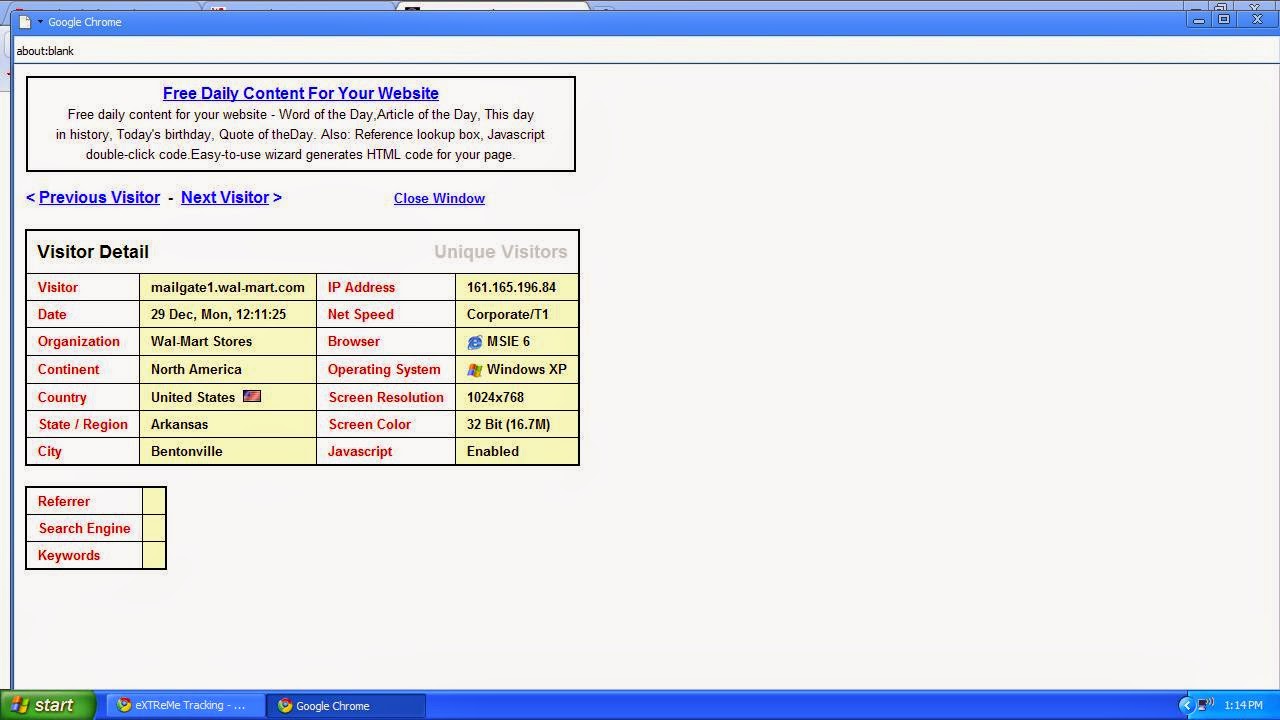Select Arkansas state value
The image size is (1280, 720).
tap(179, 424)
